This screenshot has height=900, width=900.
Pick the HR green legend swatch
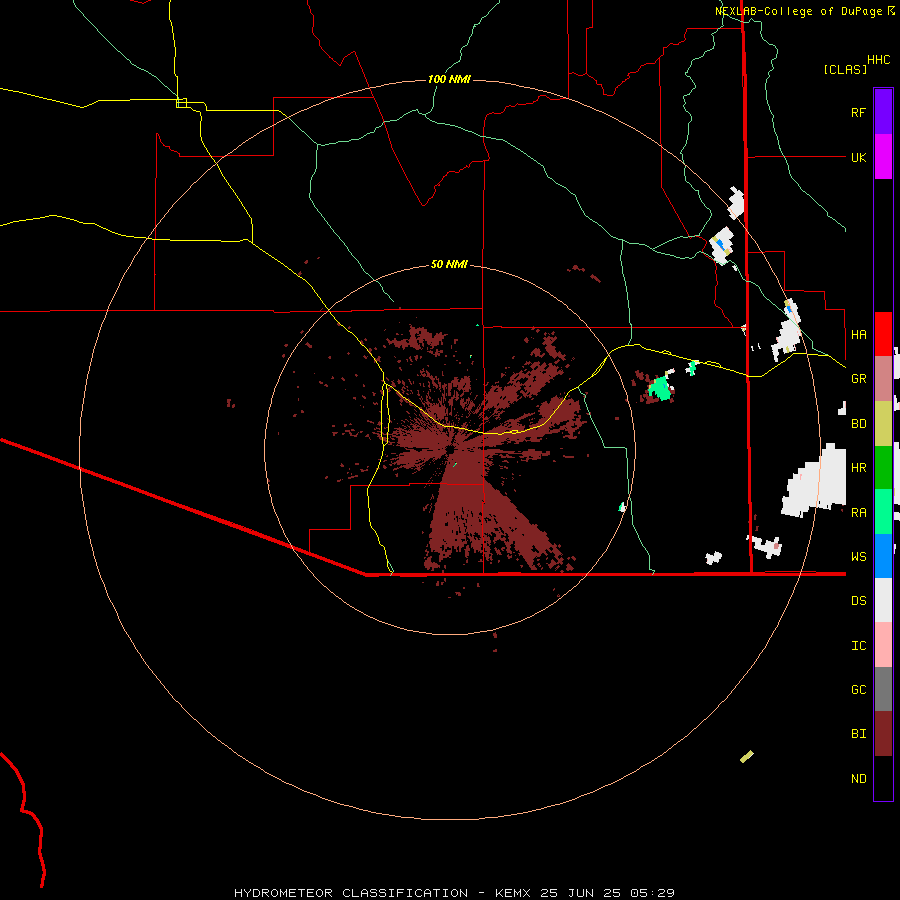click(883, 467)
